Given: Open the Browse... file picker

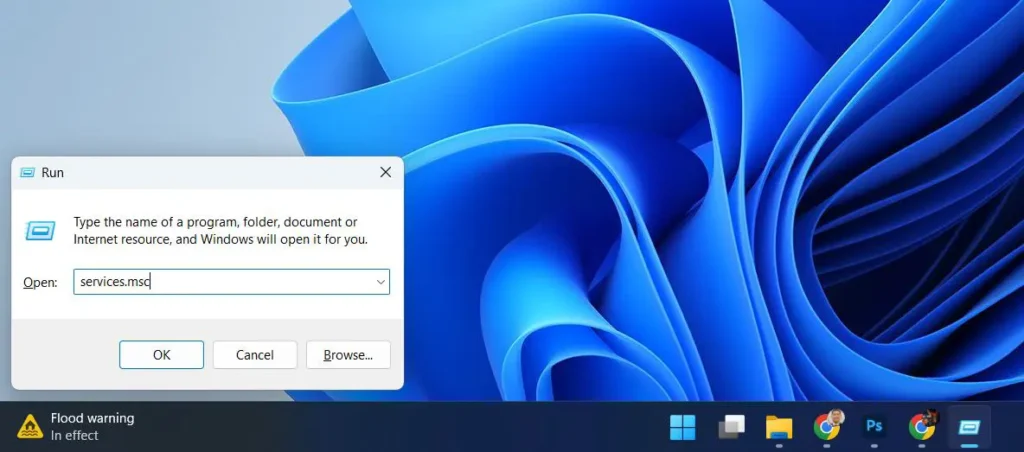Looking at the screenshot, I should click(x=348, y=355).
